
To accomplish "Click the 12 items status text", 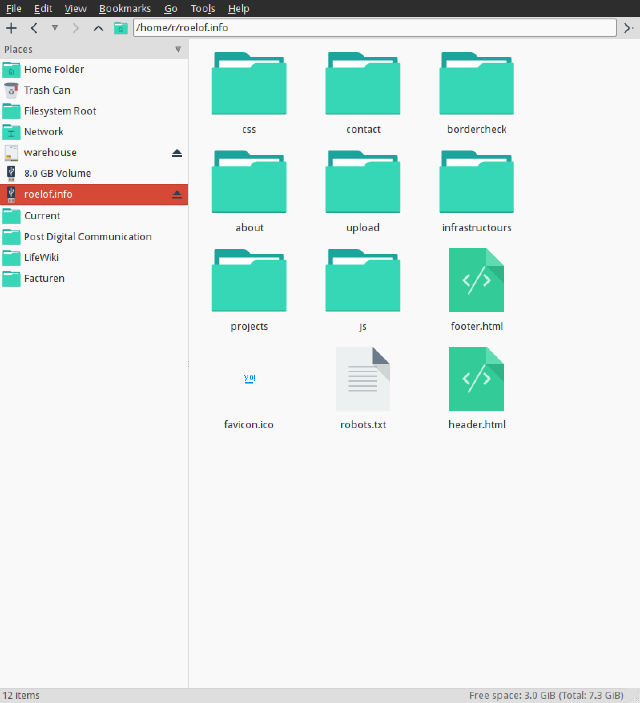I will [21, 695].
